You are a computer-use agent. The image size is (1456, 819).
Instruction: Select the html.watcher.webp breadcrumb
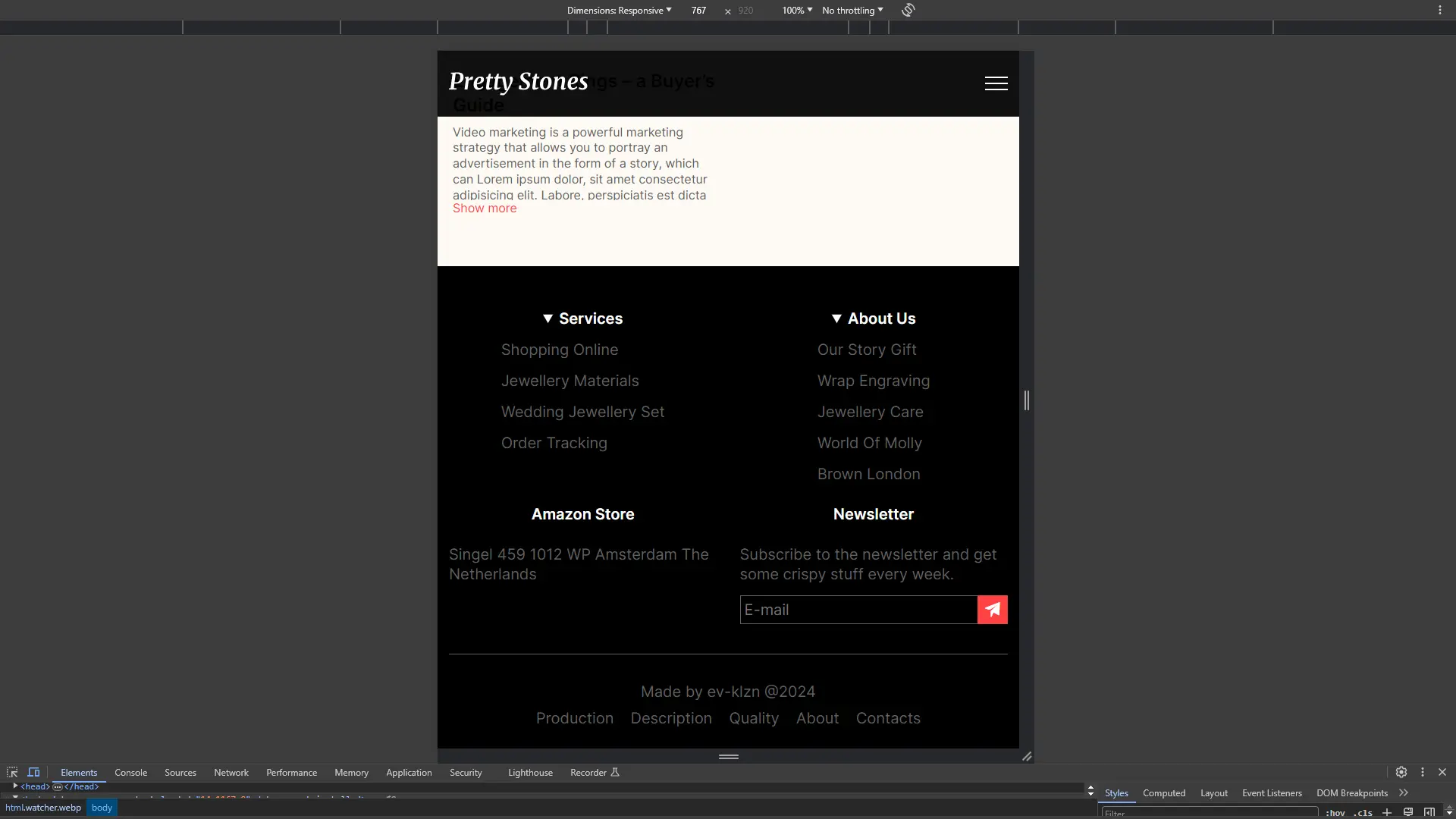pyautogui.click(x=43, y=808)
